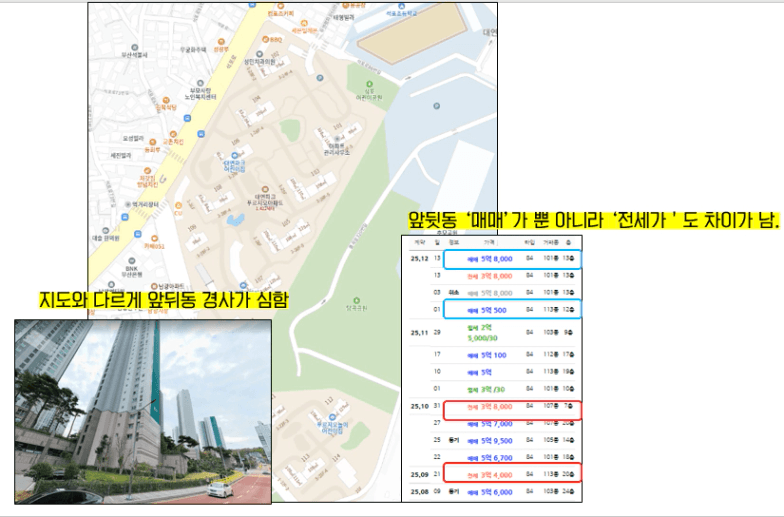Screen dimensions: 784x517
Task: Click the 당곡공원 park icon
Action: [356, 300]
